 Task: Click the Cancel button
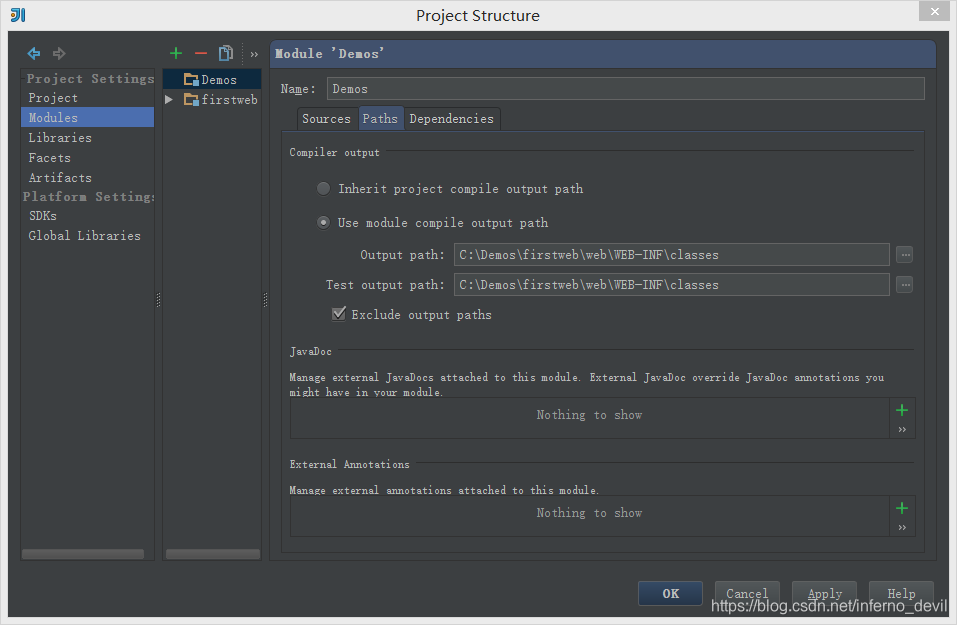(x=747, y=593)
